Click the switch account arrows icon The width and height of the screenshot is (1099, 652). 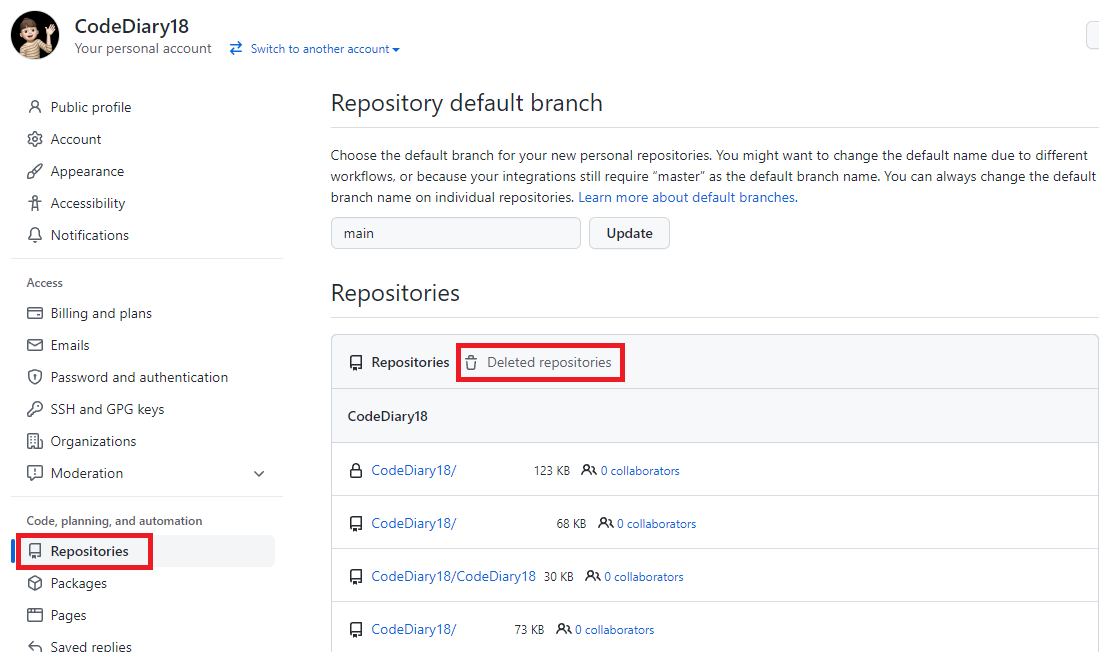236,48
